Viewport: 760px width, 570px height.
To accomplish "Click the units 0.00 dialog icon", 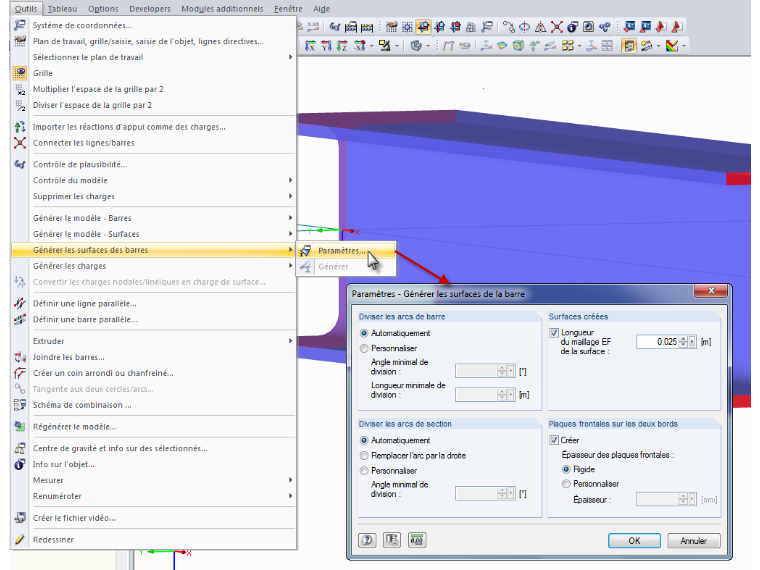I will [417, 540].
